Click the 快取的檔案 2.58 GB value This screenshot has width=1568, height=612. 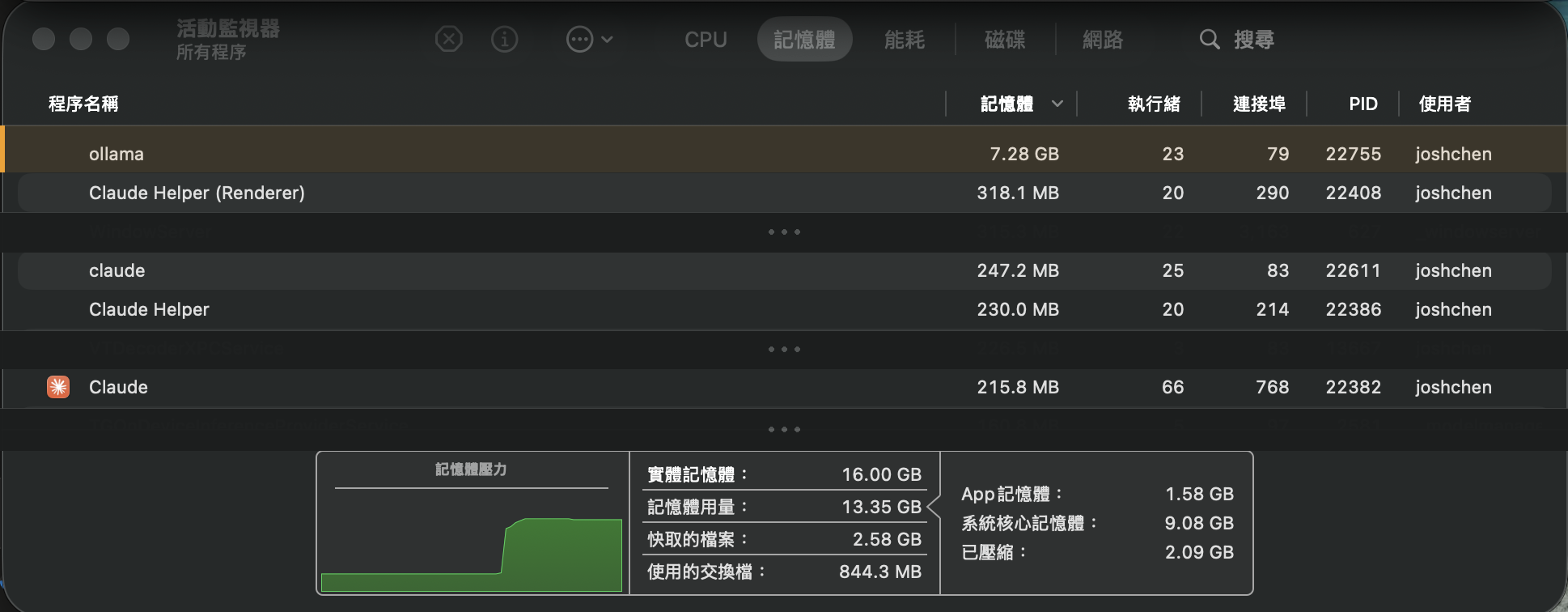click(887, 539)
